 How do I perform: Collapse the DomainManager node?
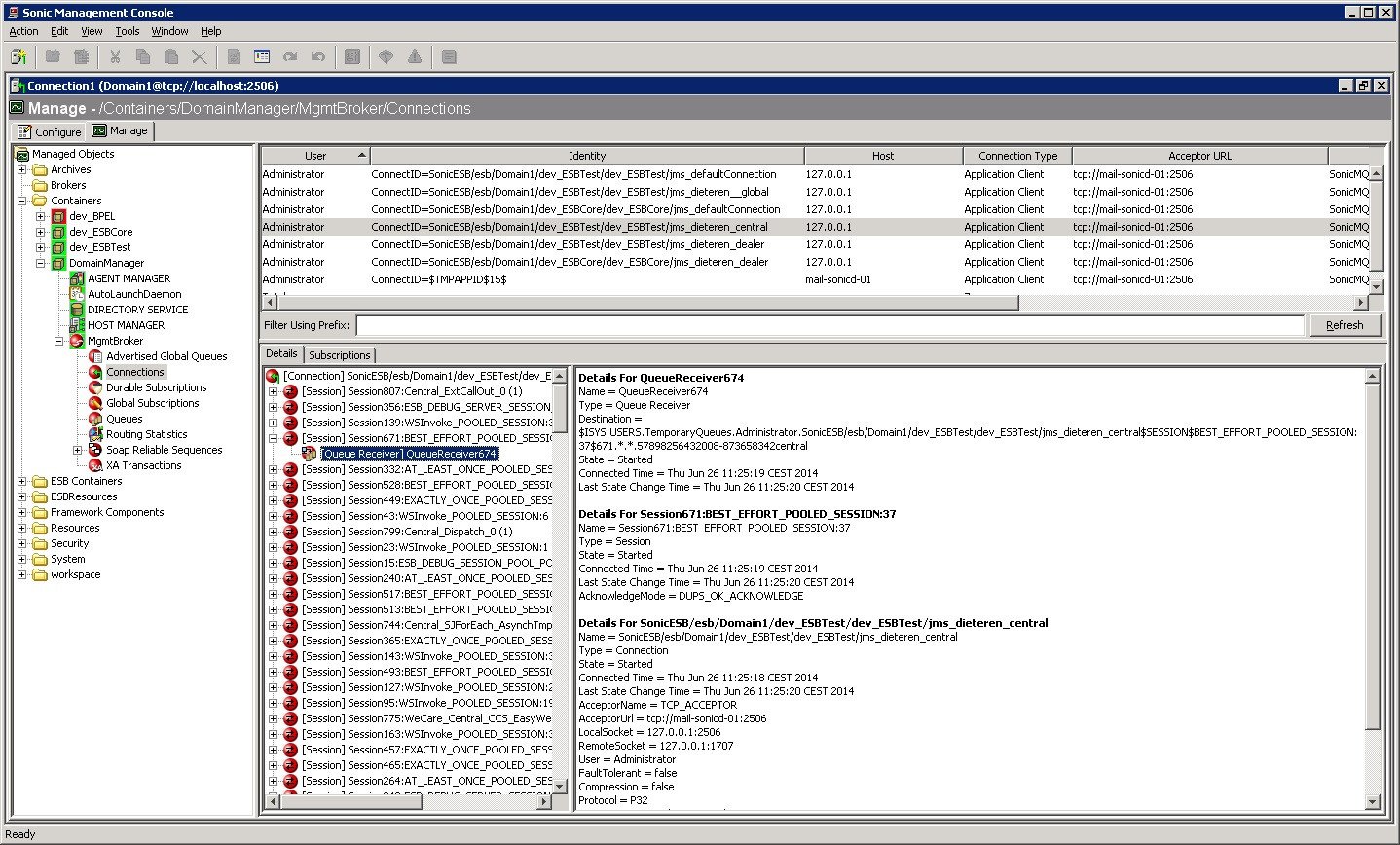[x=41, y=263]
